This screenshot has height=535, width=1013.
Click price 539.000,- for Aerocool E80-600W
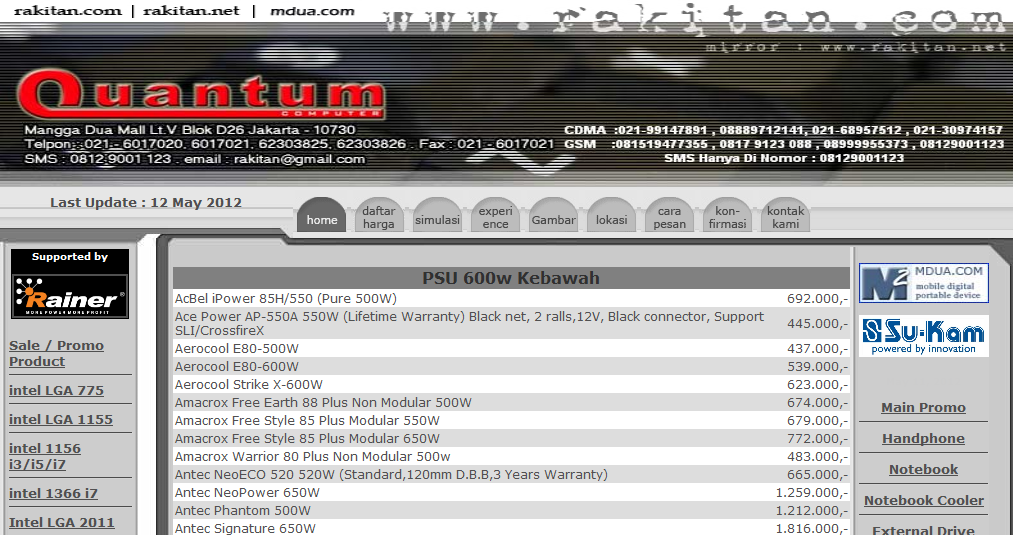pos(817,366)
